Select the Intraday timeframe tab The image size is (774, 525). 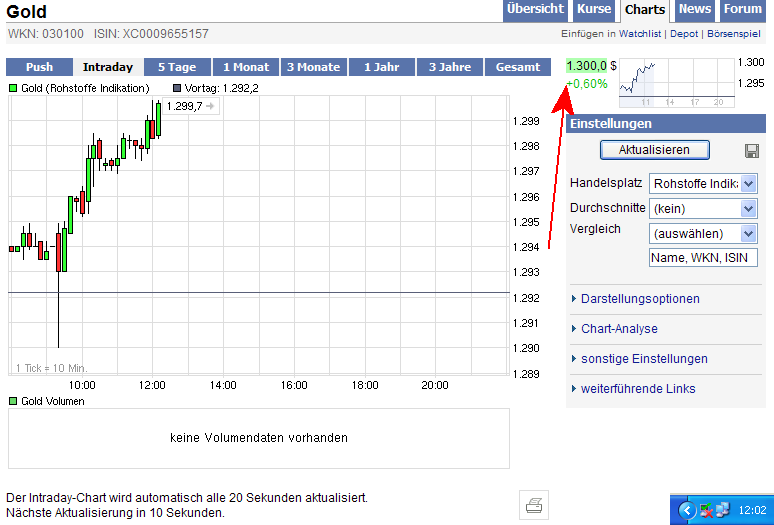[108, 67]
